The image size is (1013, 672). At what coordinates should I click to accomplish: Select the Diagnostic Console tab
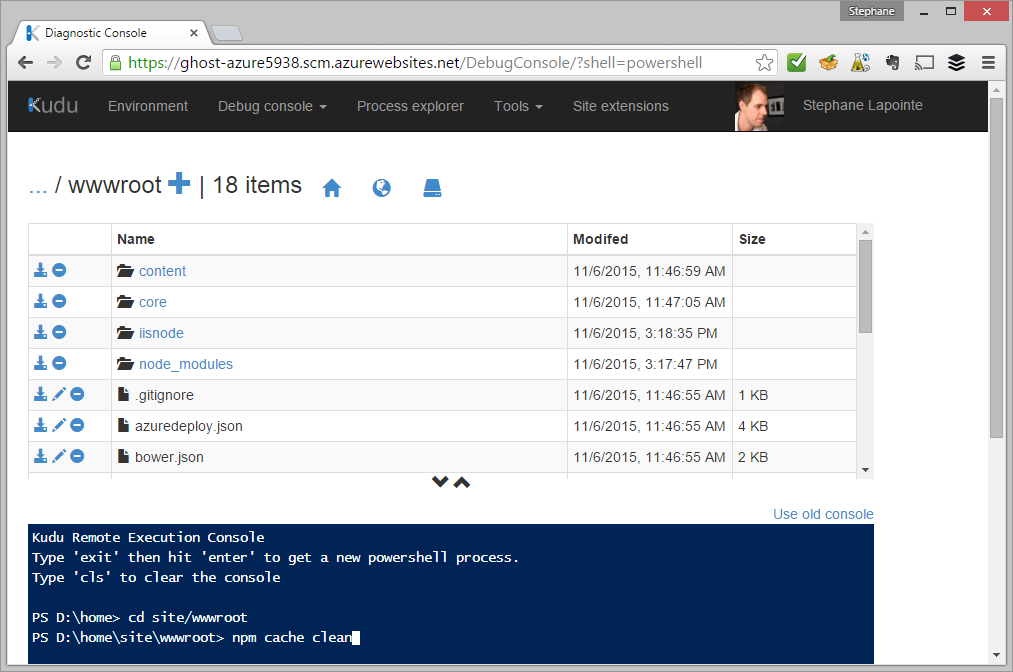110,32
